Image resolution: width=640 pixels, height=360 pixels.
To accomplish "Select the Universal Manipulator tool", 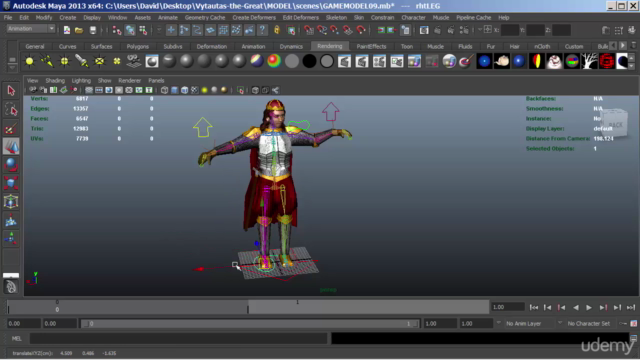I will click(11, 202).
